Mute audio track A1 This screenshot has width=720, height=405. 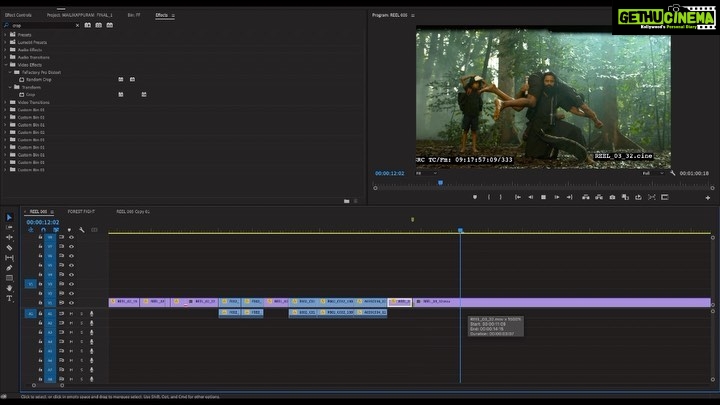(71, 314)
